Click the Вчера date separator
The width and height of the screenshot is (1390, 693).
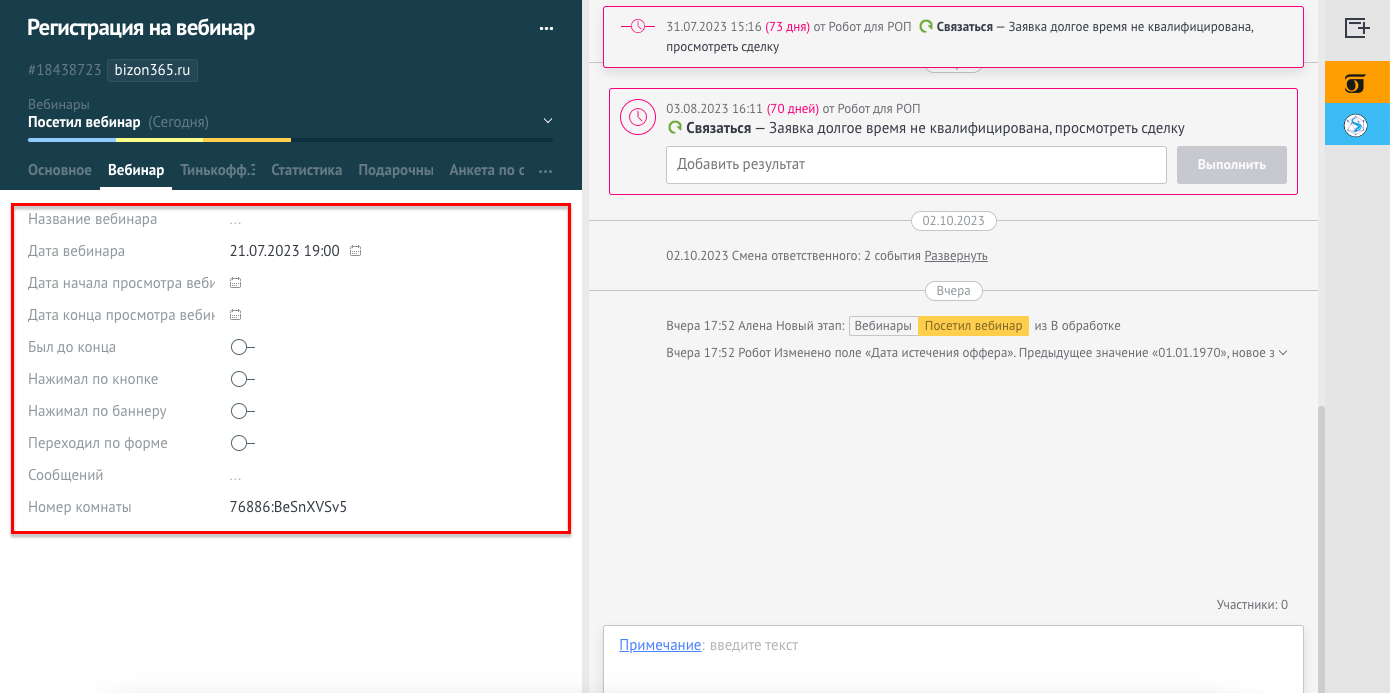click(x=953, y=291)
